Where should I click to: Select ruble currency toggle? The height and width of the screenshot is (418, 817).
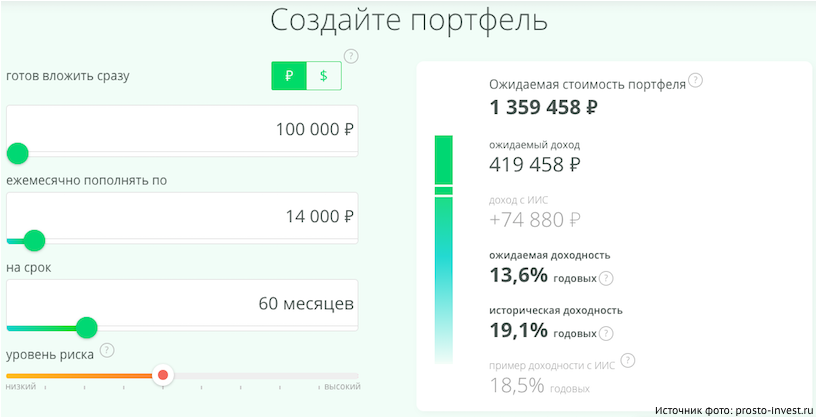click(x=289, y=76)
